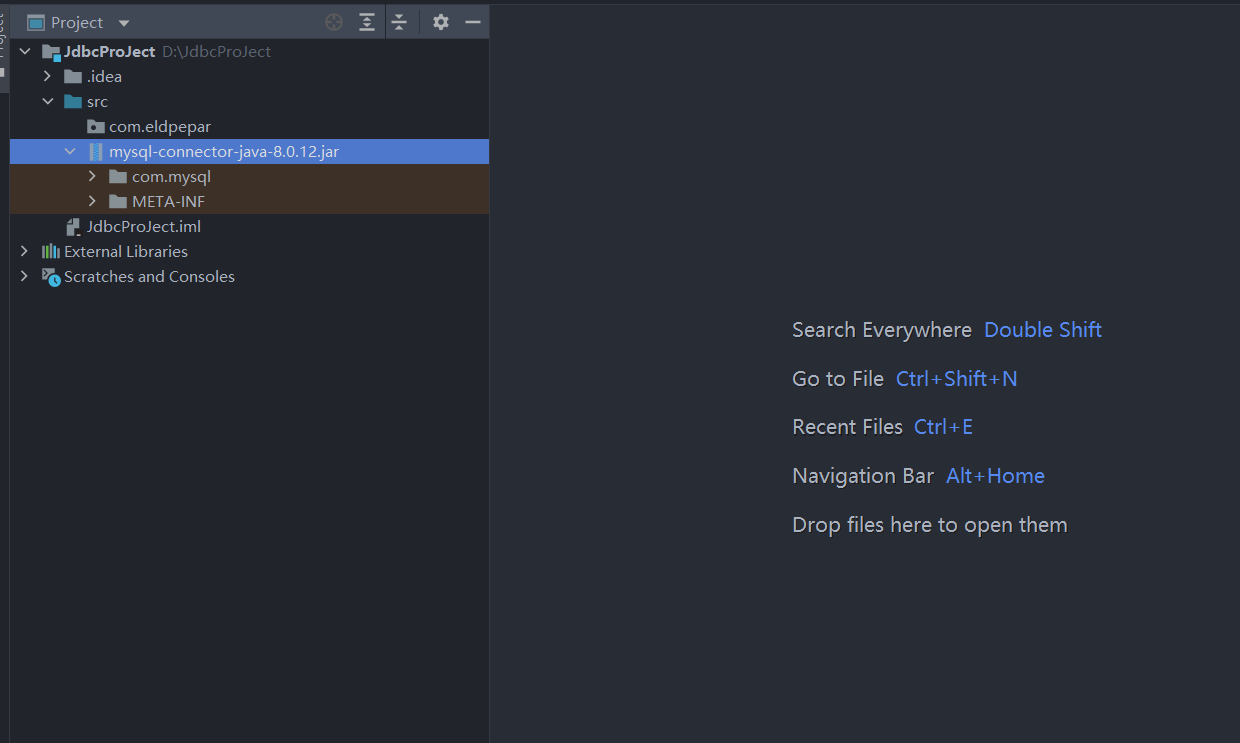Select the META-INF label

click(x=168, y=201)
